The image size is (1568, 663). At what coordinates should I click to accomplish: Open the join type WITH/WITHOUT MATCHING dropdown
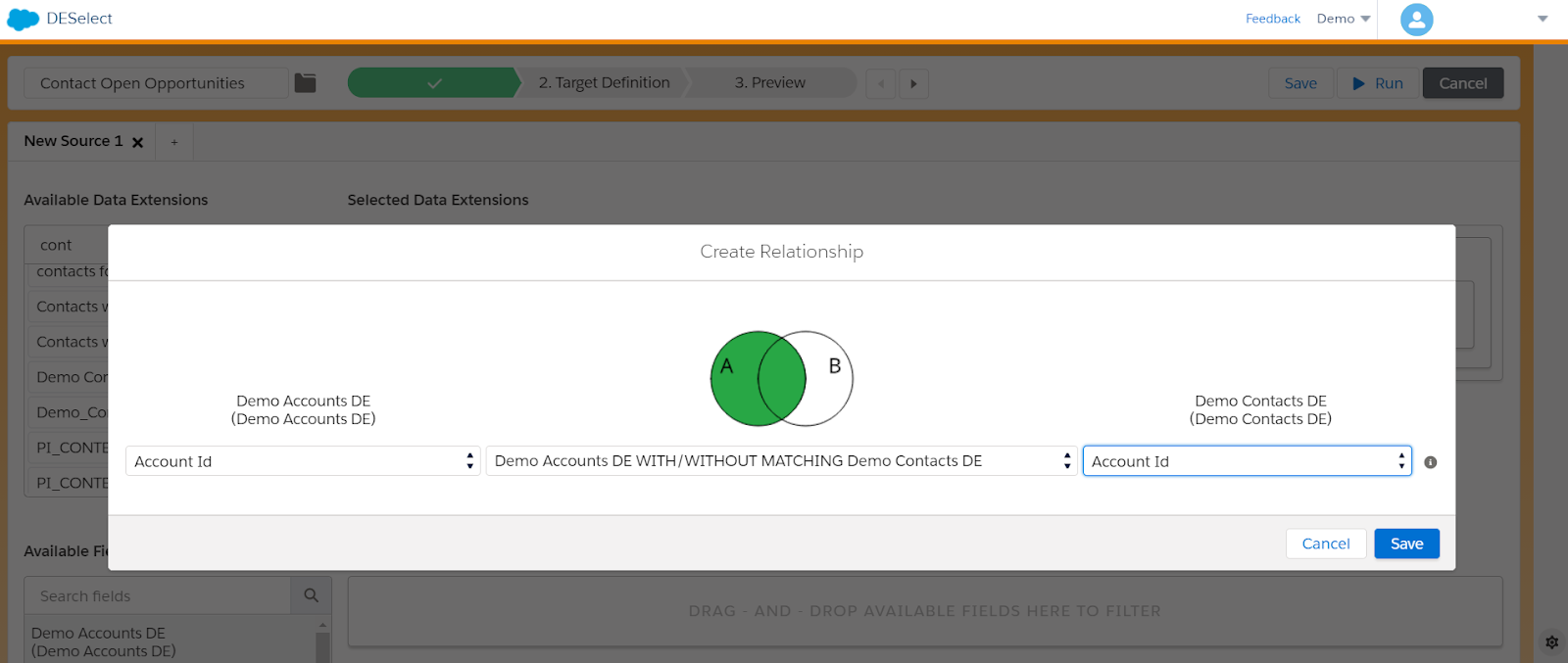click(x=781, y=461)
